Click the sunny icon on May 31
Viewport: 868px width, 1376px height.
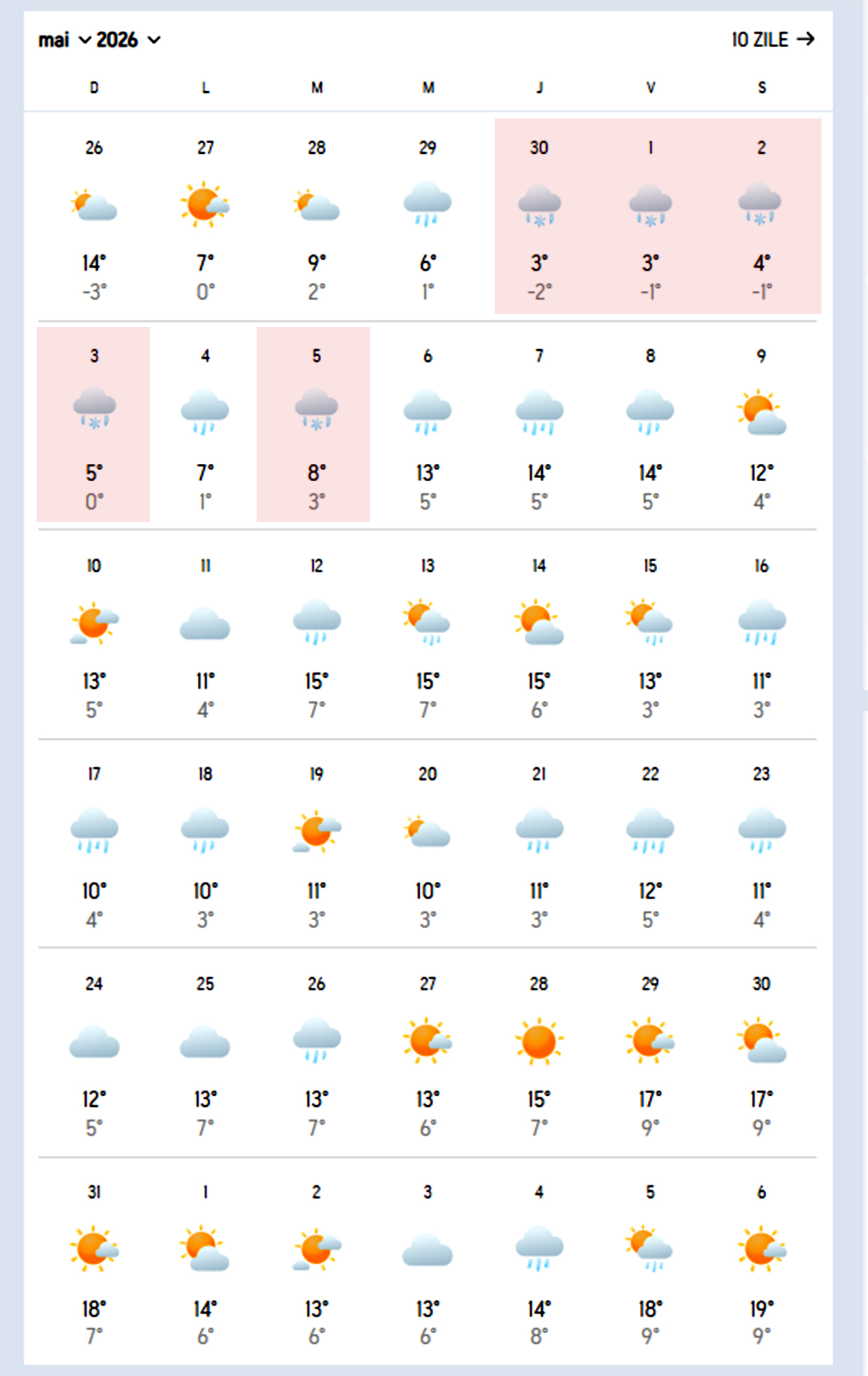[x=94, y=1248]
